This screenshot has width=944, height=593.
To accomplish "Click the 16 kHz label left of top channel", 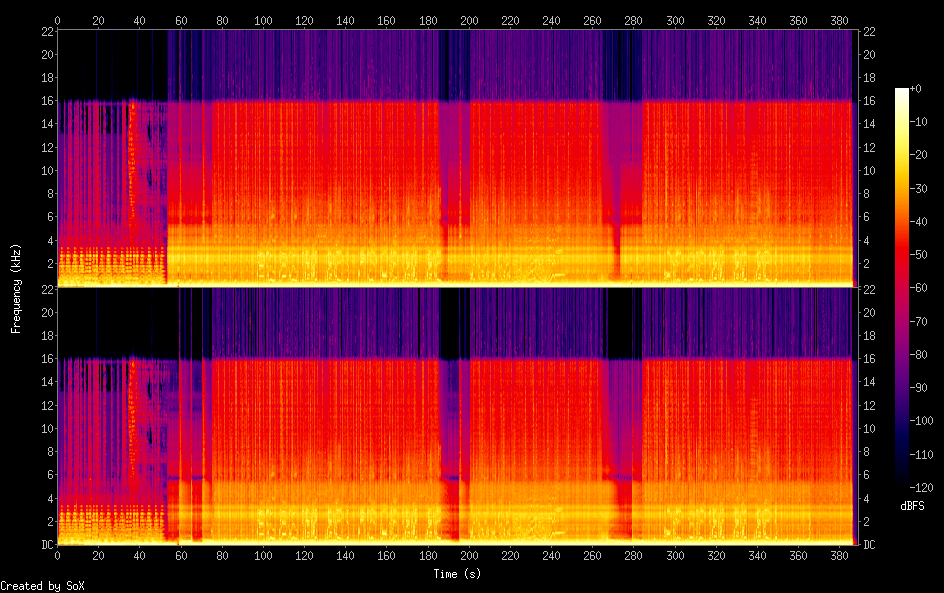I will tap(45, 101).
